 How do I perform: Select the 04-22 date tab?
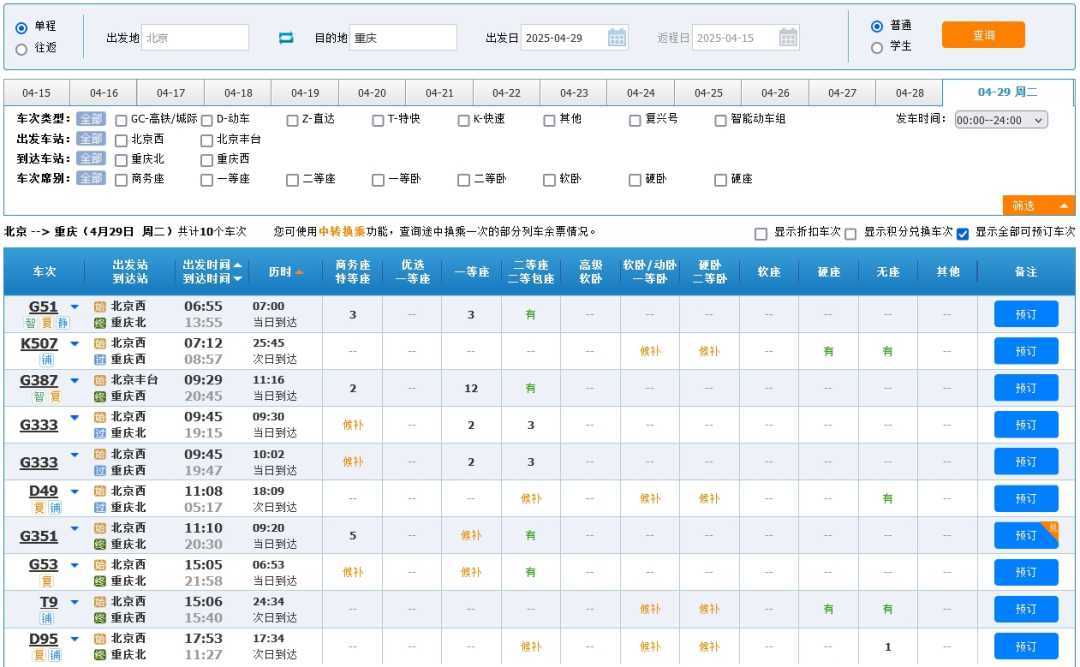506,93
